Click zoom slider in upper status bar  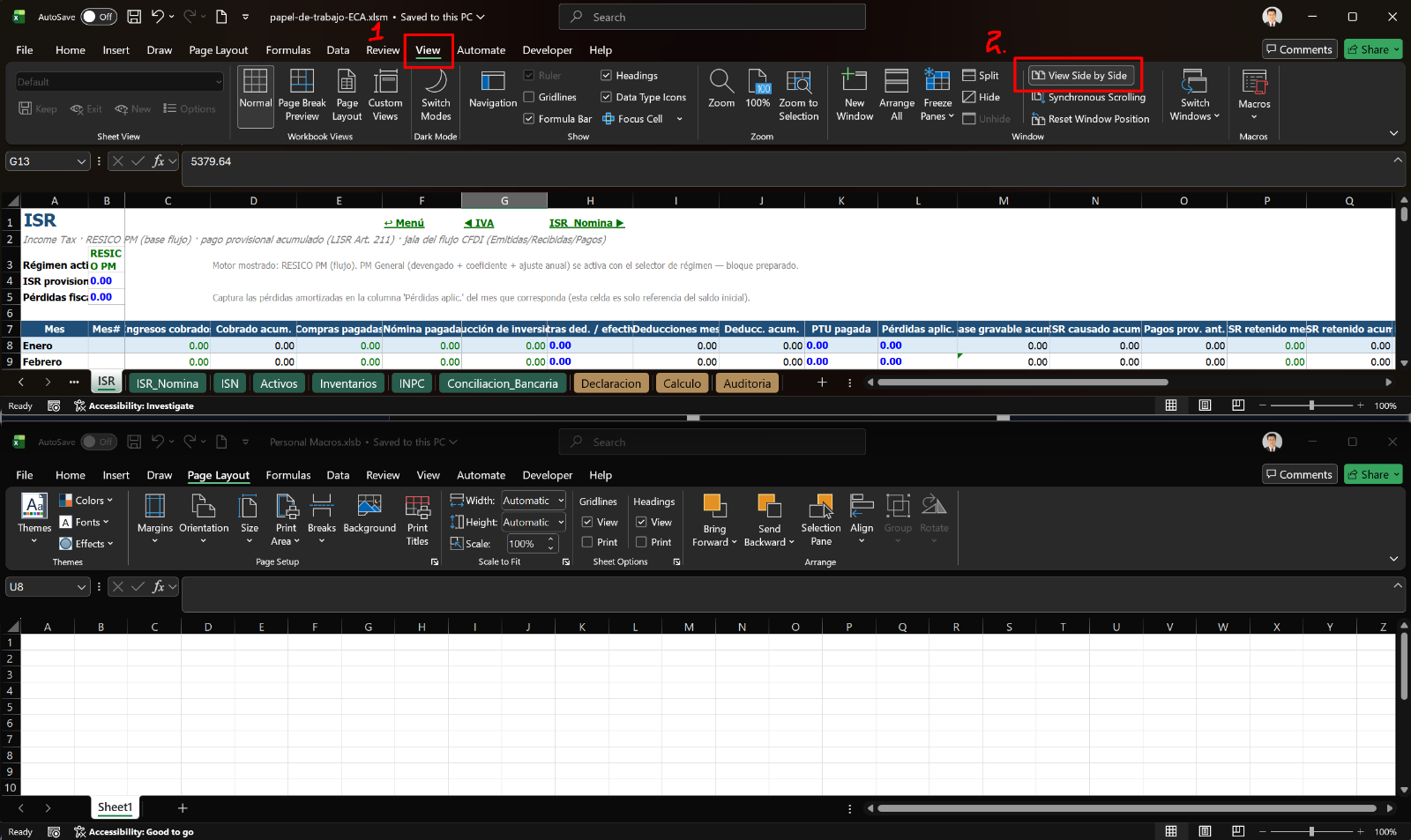(1311, 405)
